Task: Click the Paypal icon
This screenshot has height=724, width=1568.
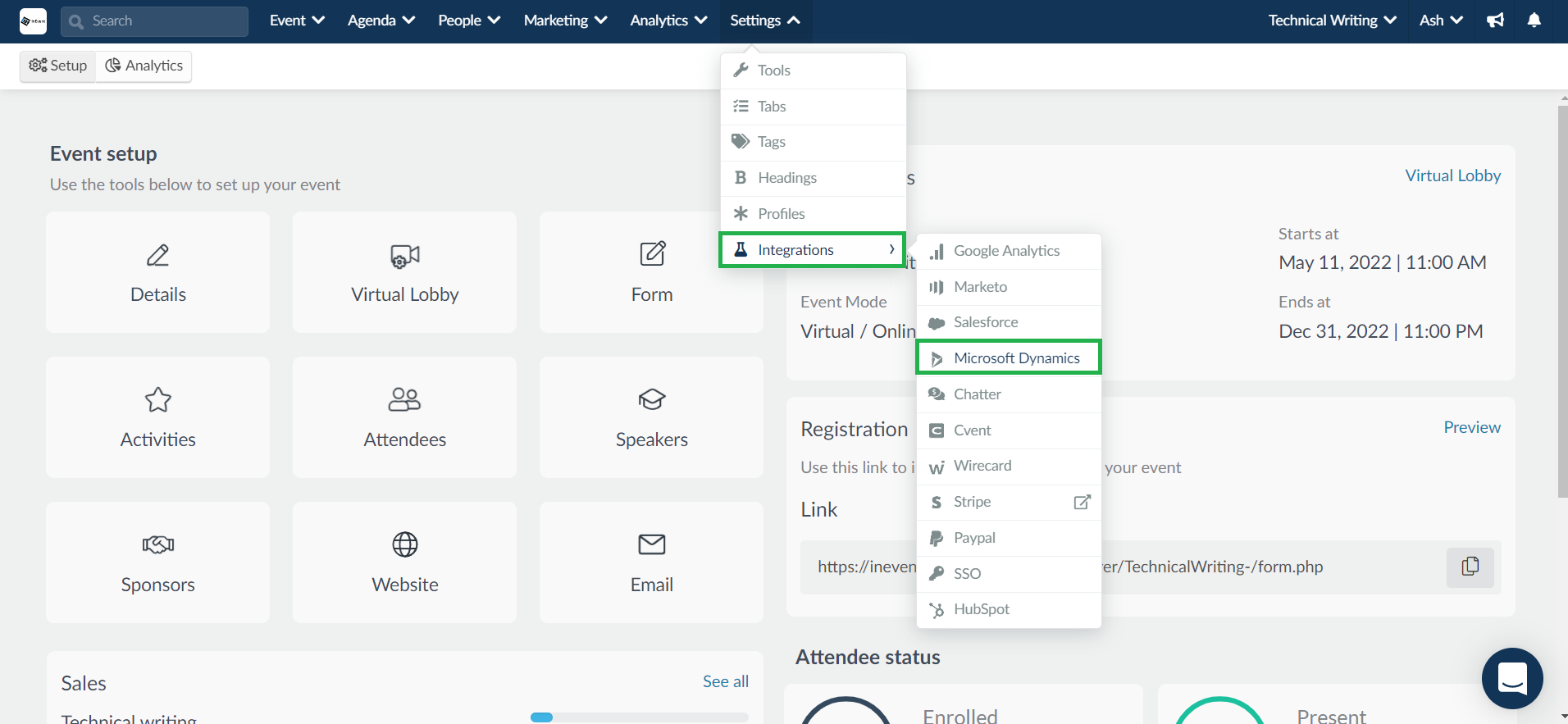Action: [x=937, y=538]
